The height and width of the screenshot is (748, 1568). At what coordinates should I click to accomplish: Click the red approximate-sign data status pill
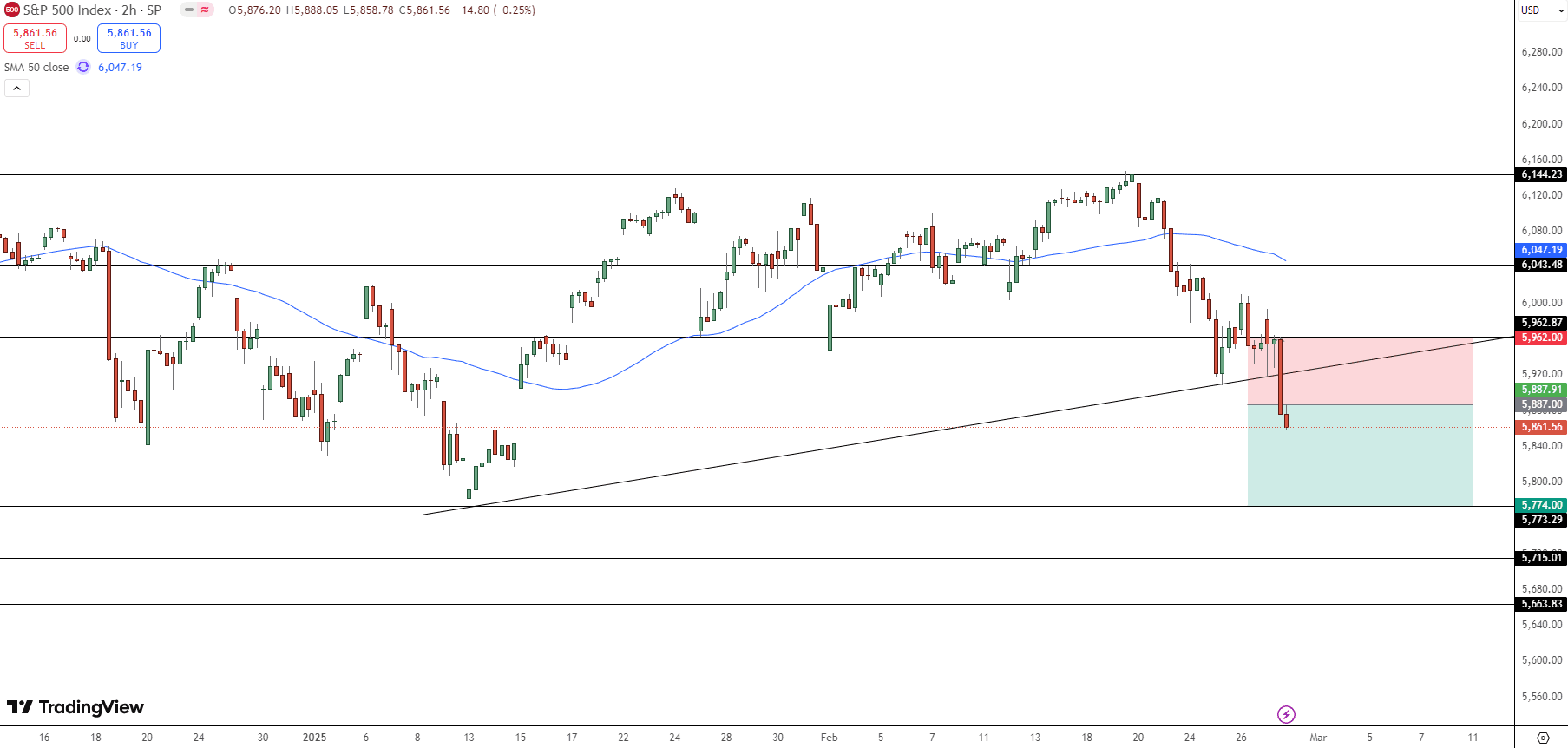[205, 10]
